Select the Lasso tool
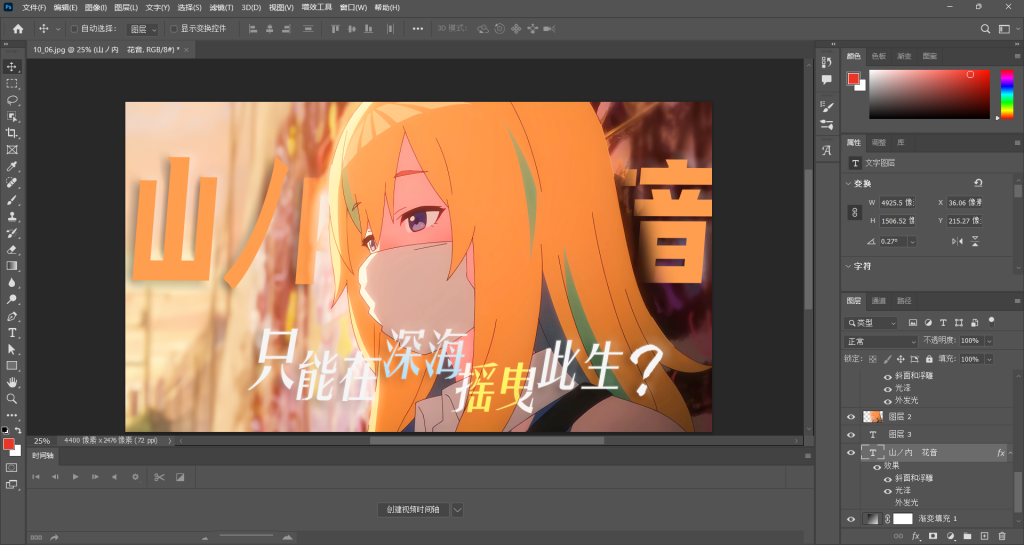The image size is (1024, 545). [12, 100]
